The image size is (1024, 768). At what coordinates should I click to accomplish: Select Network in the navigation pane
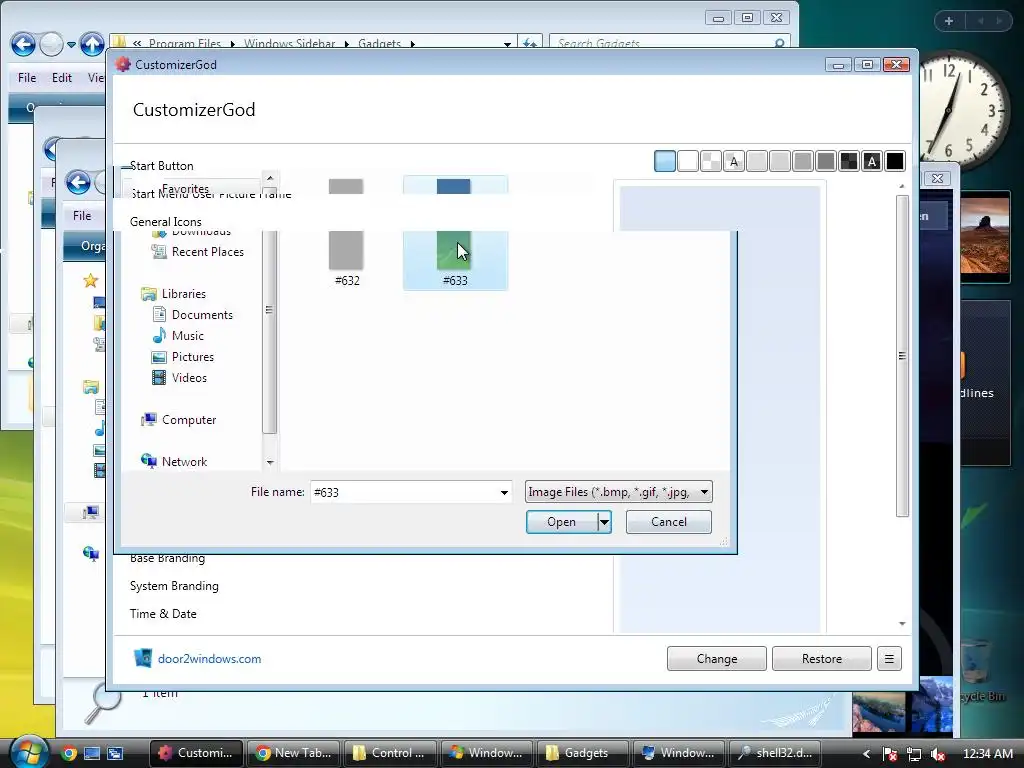(184, 462)
